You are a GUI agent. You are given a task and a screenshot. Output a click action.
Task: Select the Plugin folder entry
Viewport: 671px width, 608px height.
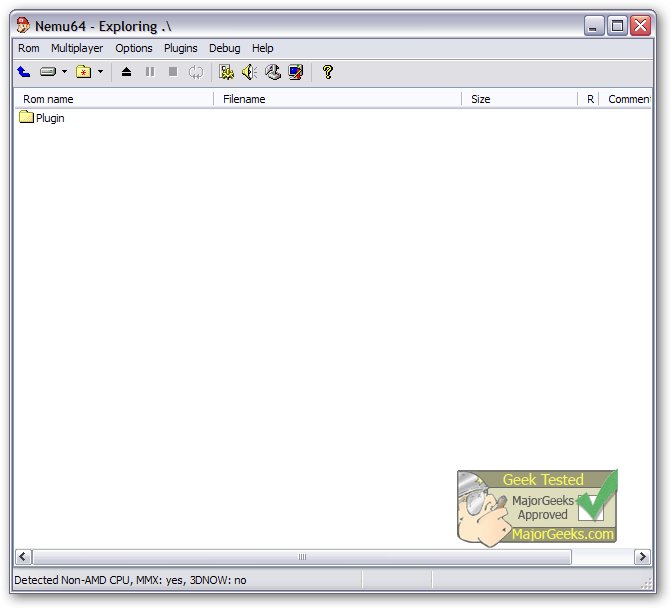pos(42,118)
